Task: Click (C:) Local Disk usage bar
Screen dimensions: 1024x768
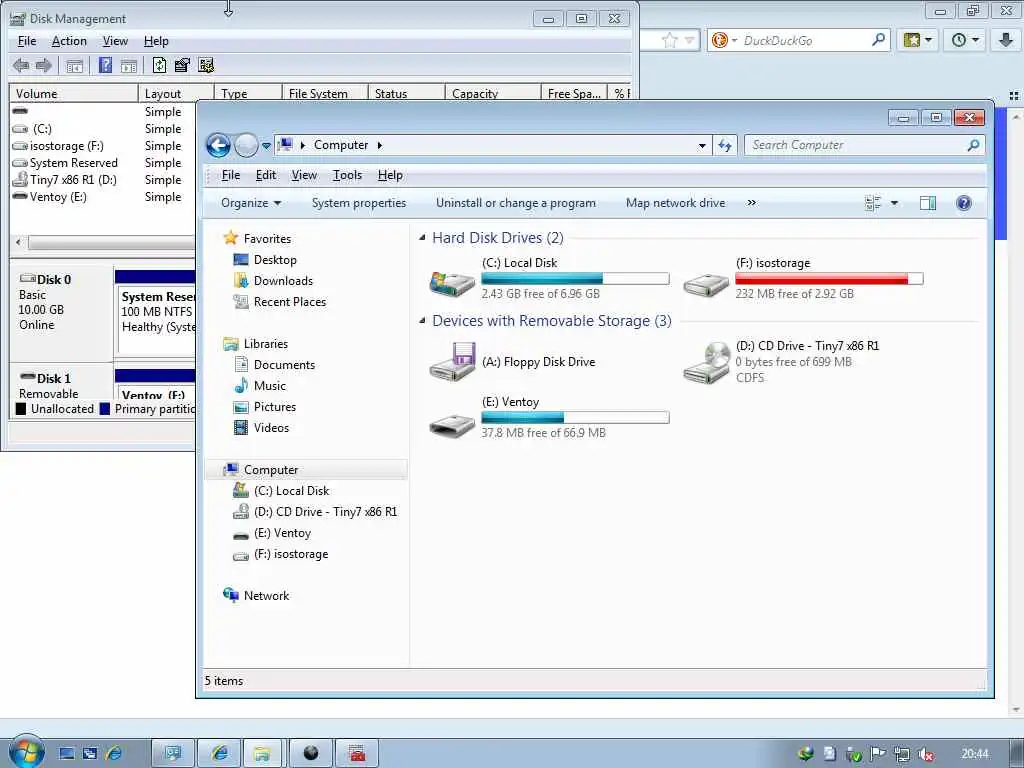Action: click(x=575, y=279)
